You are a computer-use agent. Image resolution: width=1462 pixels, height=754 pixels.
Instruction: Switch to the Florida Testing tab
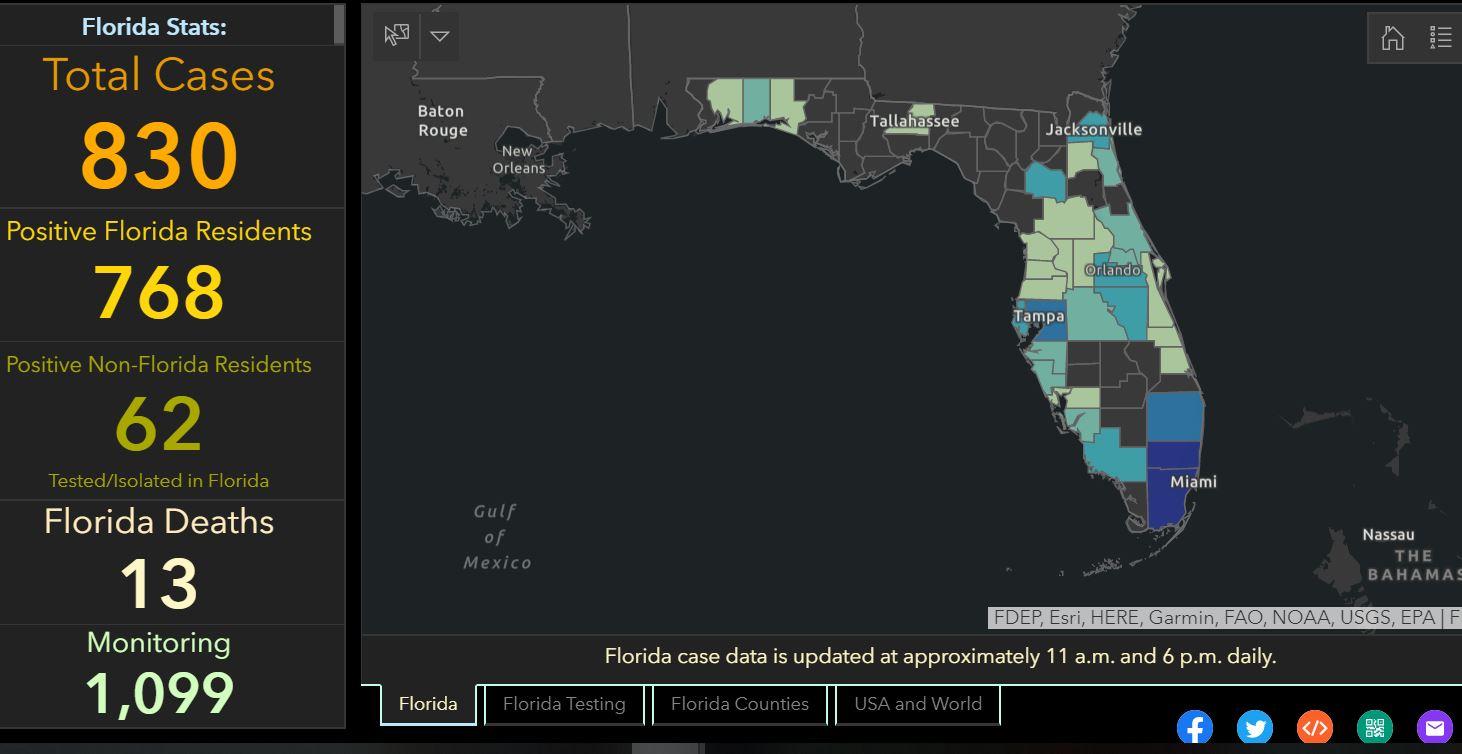(x=564, y=704)
